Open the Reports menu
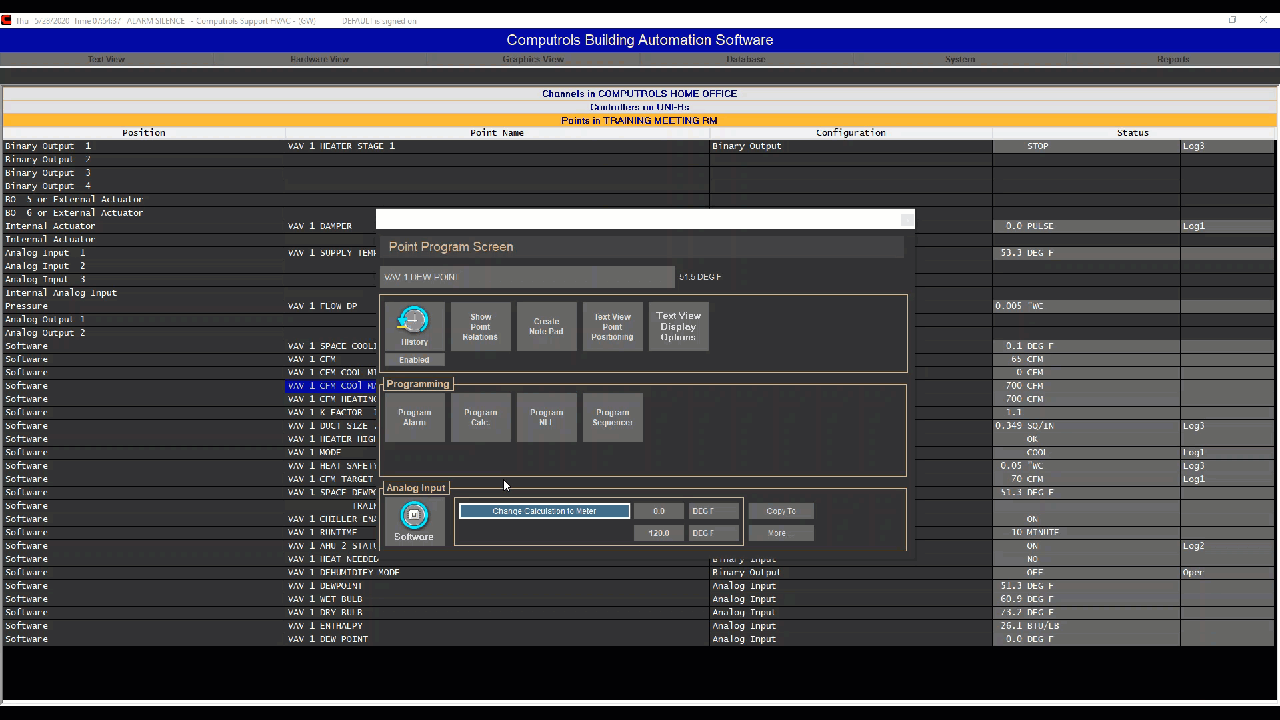This screenshot has width=1280, height=720. pos(1173,59)
